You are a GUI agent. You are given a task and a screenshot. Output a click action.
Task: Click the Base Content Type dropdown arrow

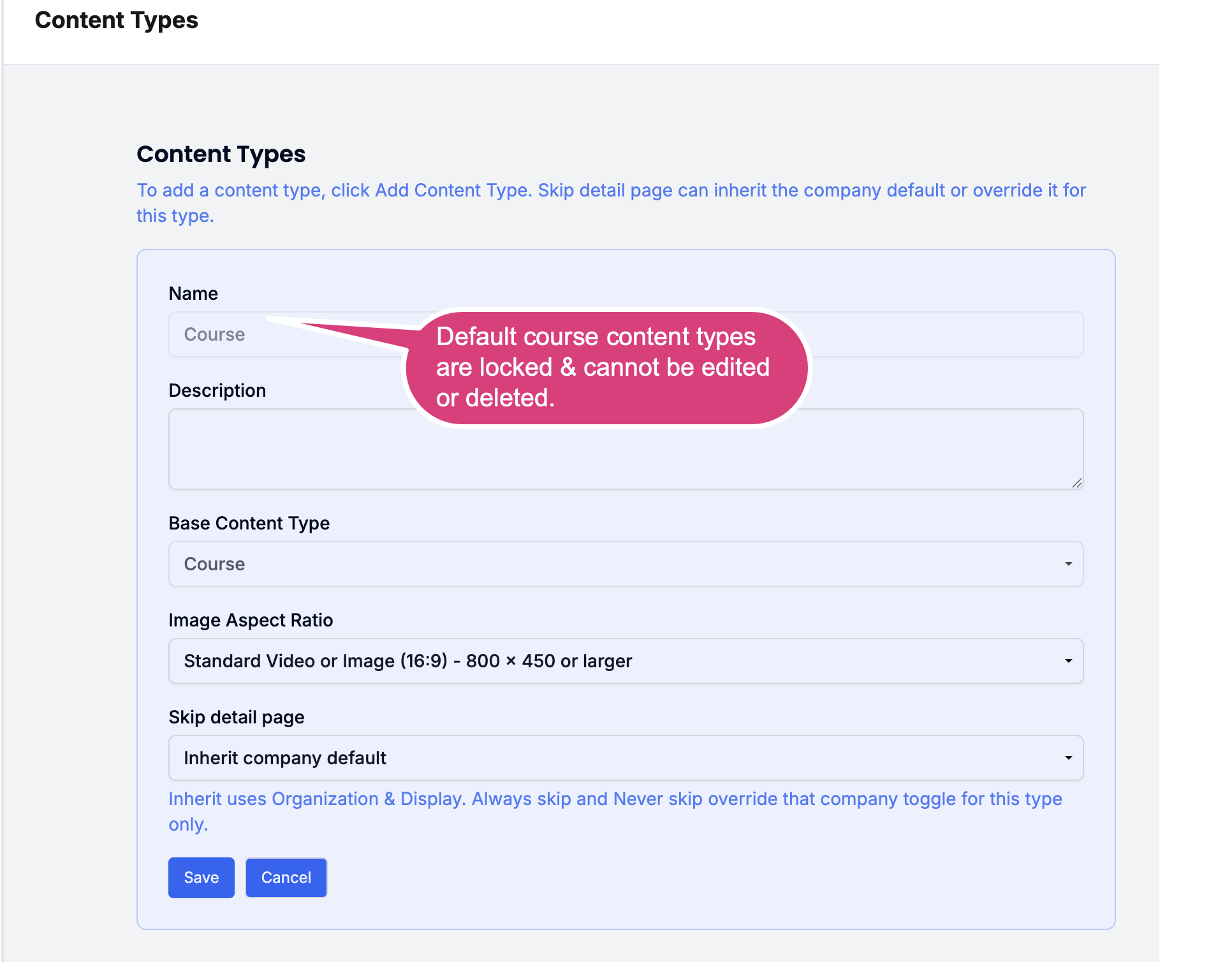1068,564
